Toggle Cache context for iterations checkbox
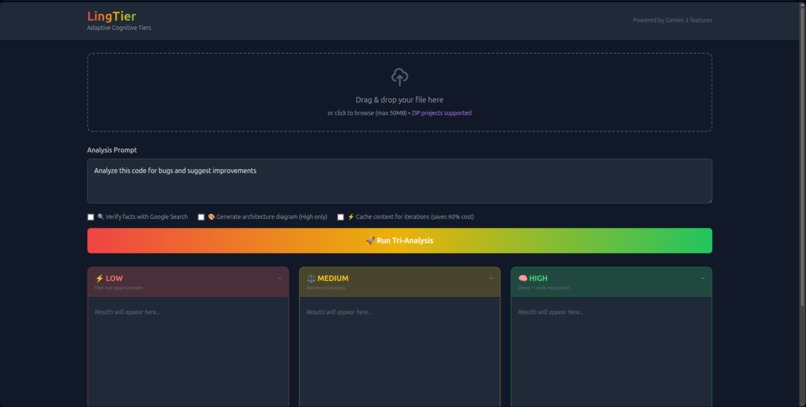The image size is (806, 407). pyautogui.click(x=340, y=217)
